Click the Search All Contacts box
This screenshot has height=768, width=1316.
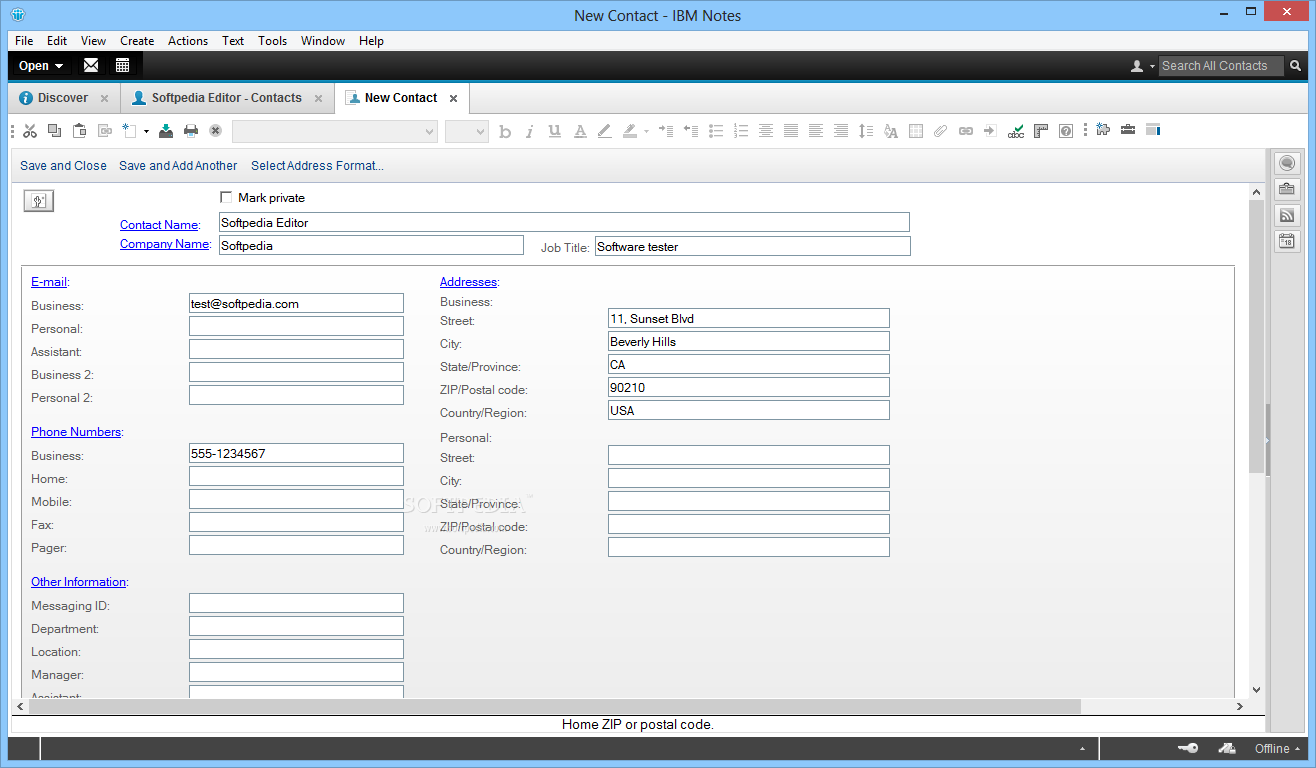pyautogui.click(x=1222, y=66)
